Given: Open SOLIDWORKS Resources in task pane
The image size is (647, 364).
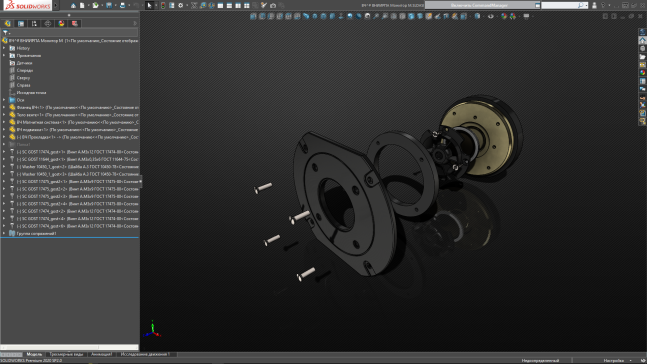Looking at the screenshot, I should pyautogui.click(x=642, y=40).
